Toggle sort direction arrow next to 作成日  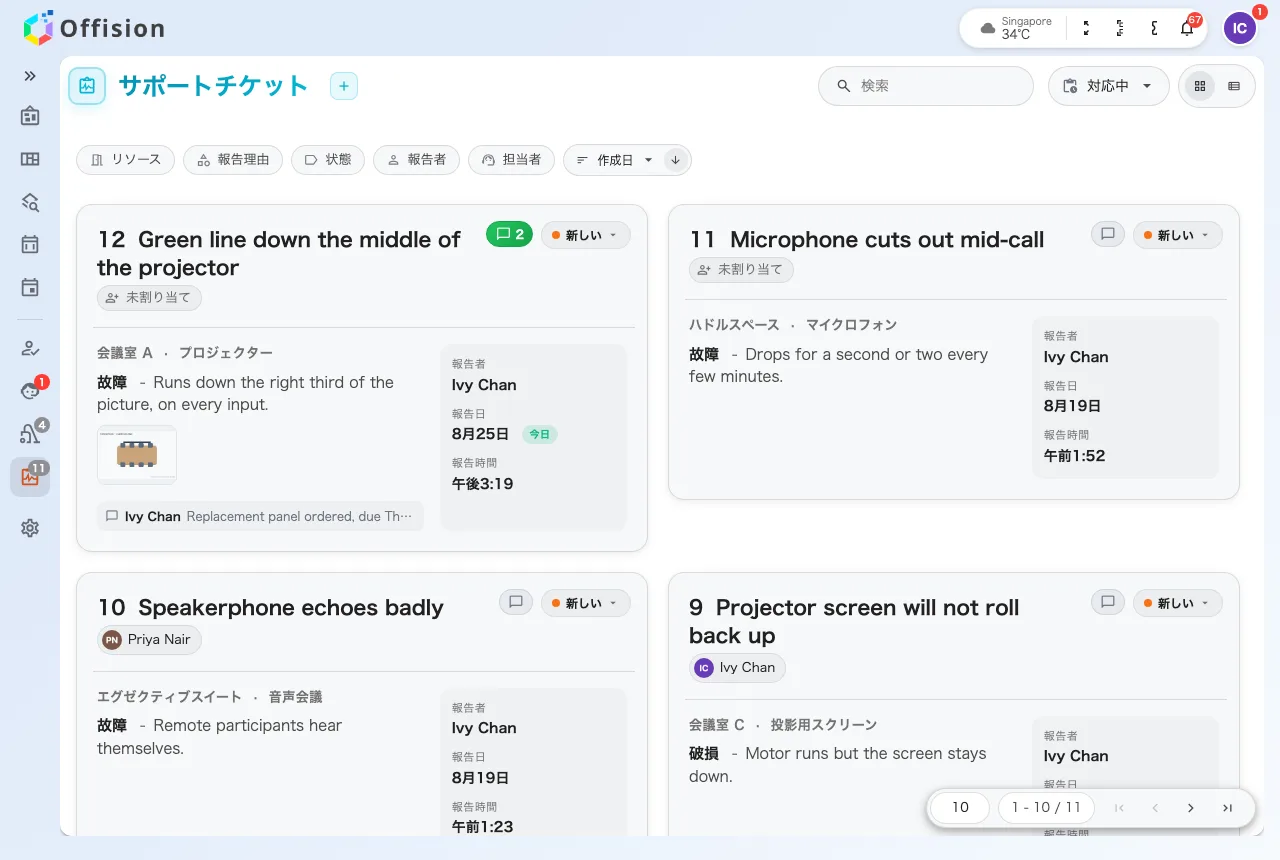coord(675,160)
